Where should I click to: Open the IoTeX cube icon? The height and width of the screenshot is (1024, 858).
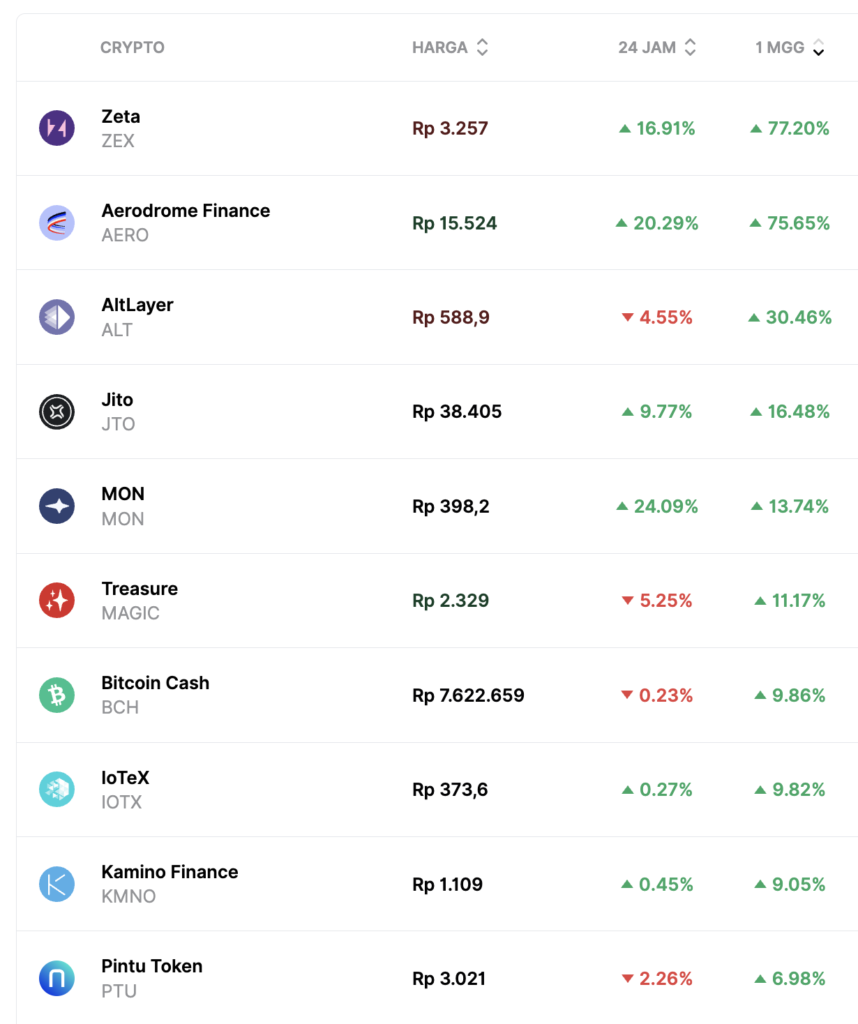coord(57,789)
